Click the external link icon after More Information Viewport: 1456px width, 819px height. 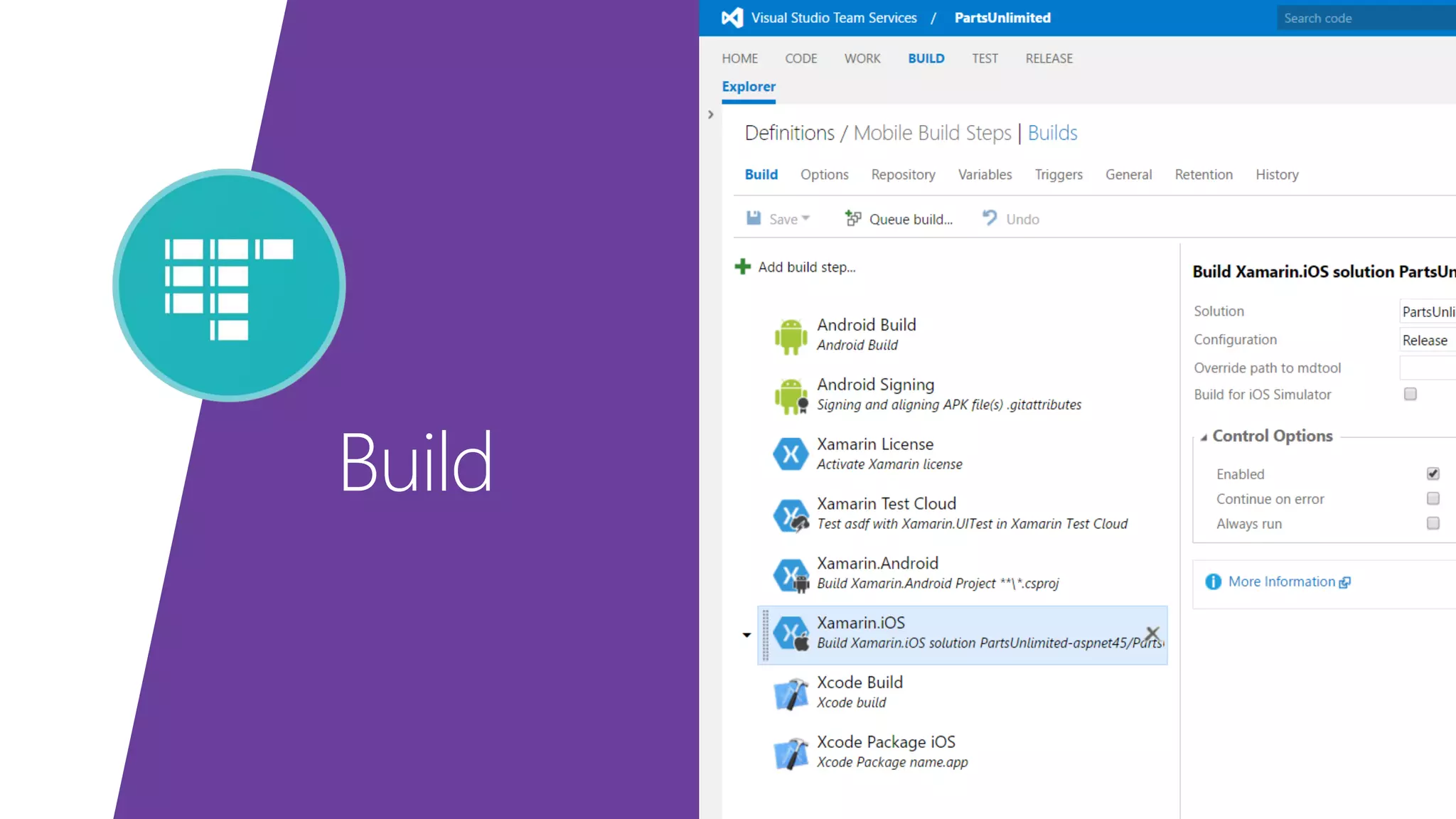point(1344,582)
